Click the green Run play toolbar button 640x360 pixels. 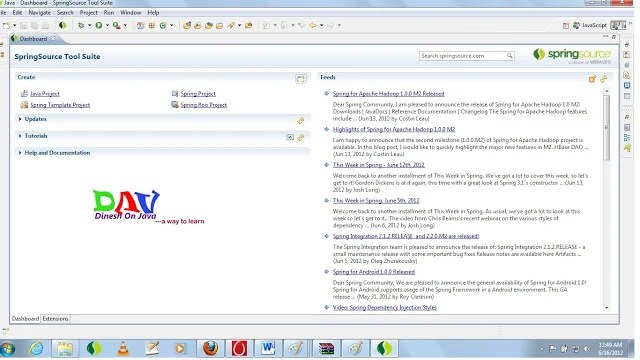99,25
